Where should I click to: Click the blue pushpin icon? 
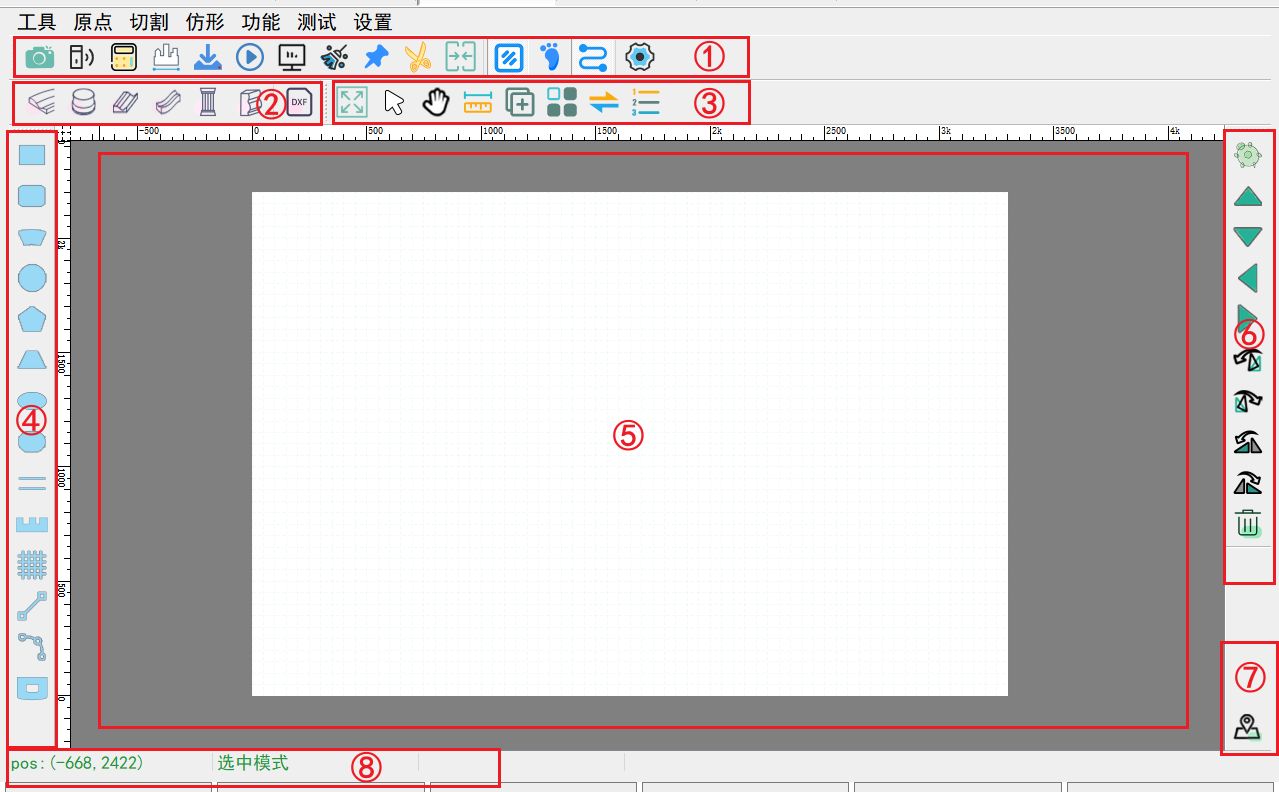point(376,57)
